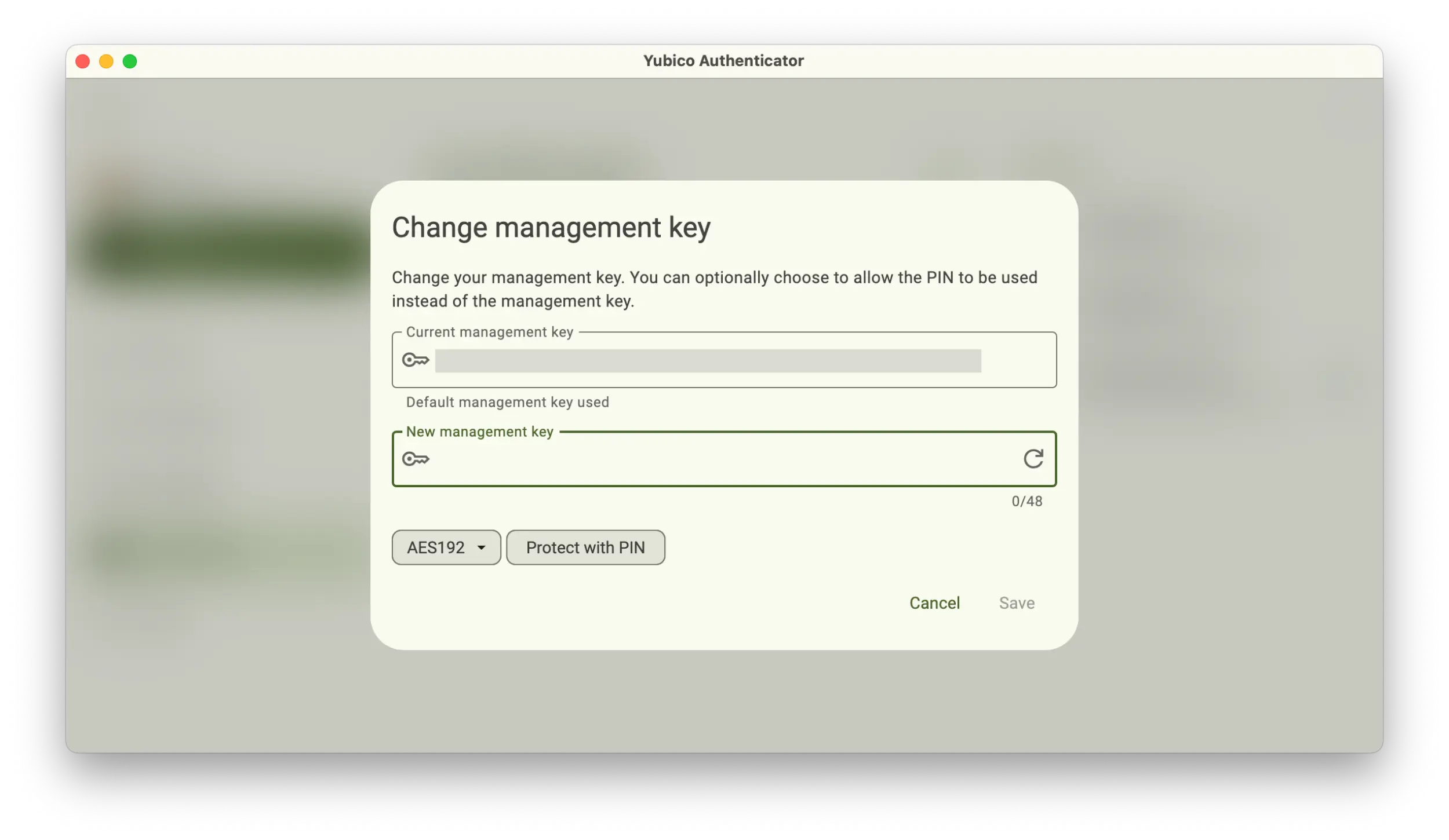This screenshot has width=1449, height=840.
Task: Click Cancel to dismiss the dialog
Action: (x=934, y=602)
